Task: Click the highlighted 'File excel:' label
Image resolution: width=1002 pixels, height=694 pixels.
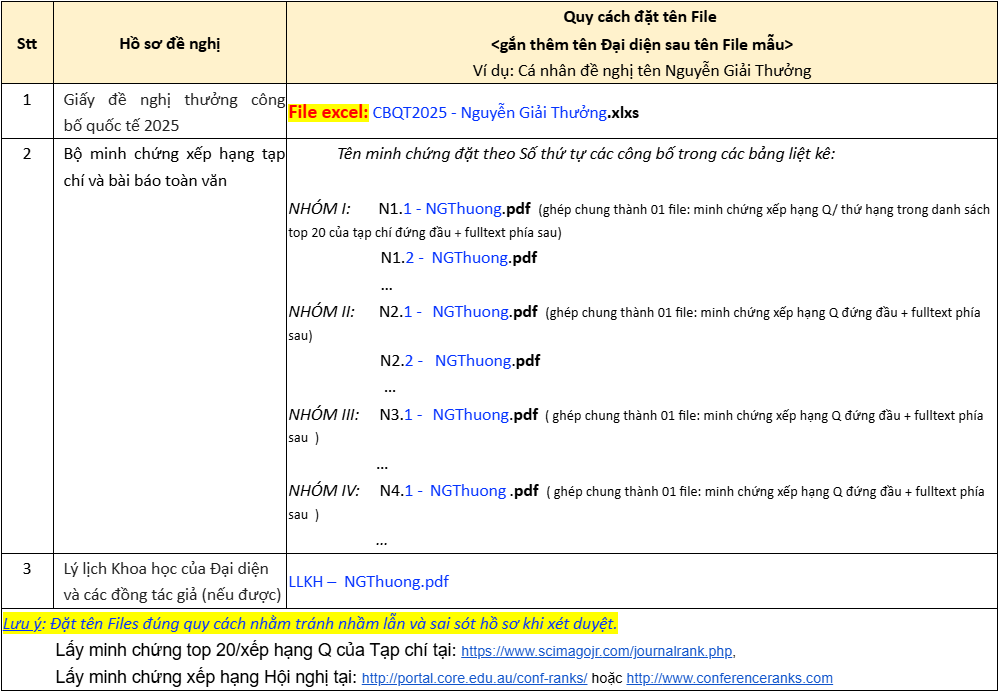Action: [328, 112]
